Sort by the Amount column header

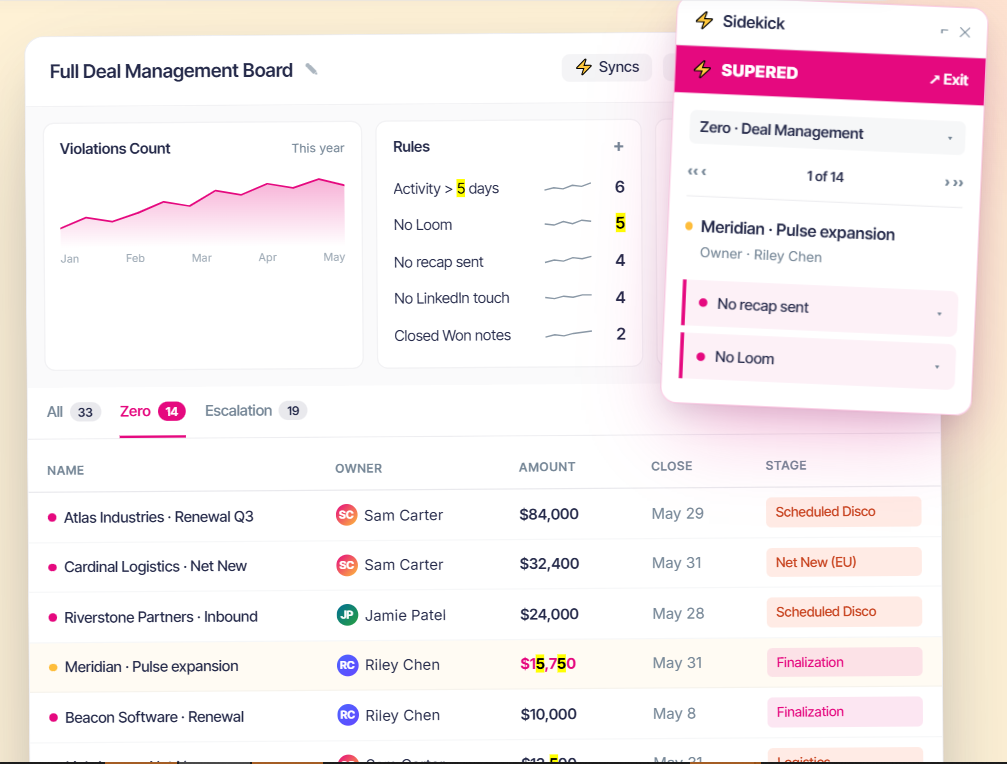point(547,467)
